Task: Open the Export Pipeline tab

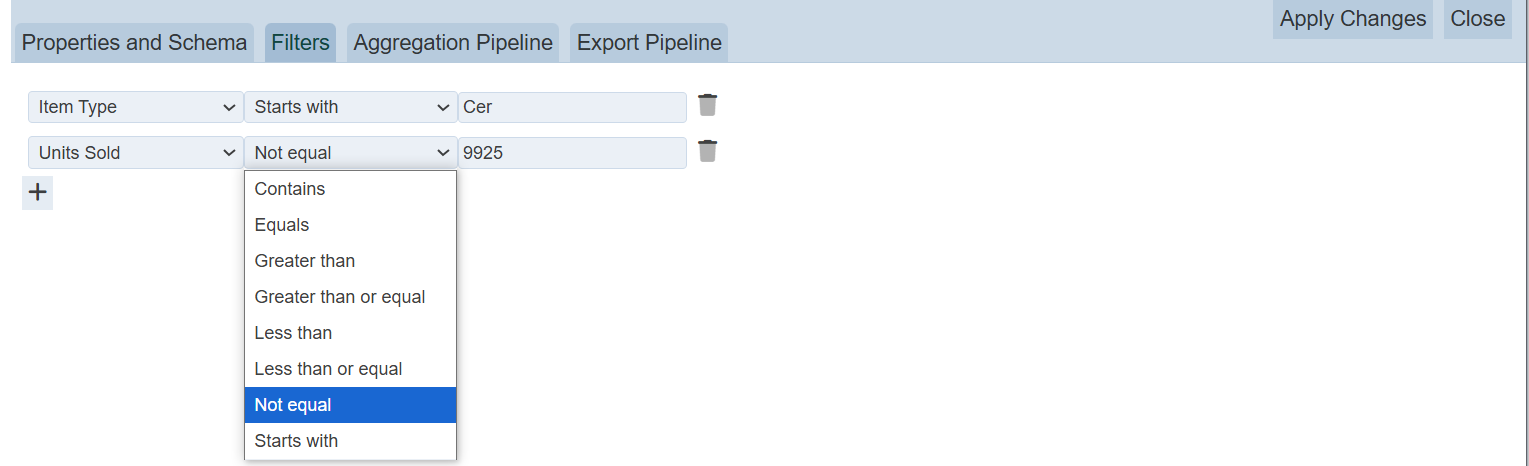Action: (x=649, y=43)
